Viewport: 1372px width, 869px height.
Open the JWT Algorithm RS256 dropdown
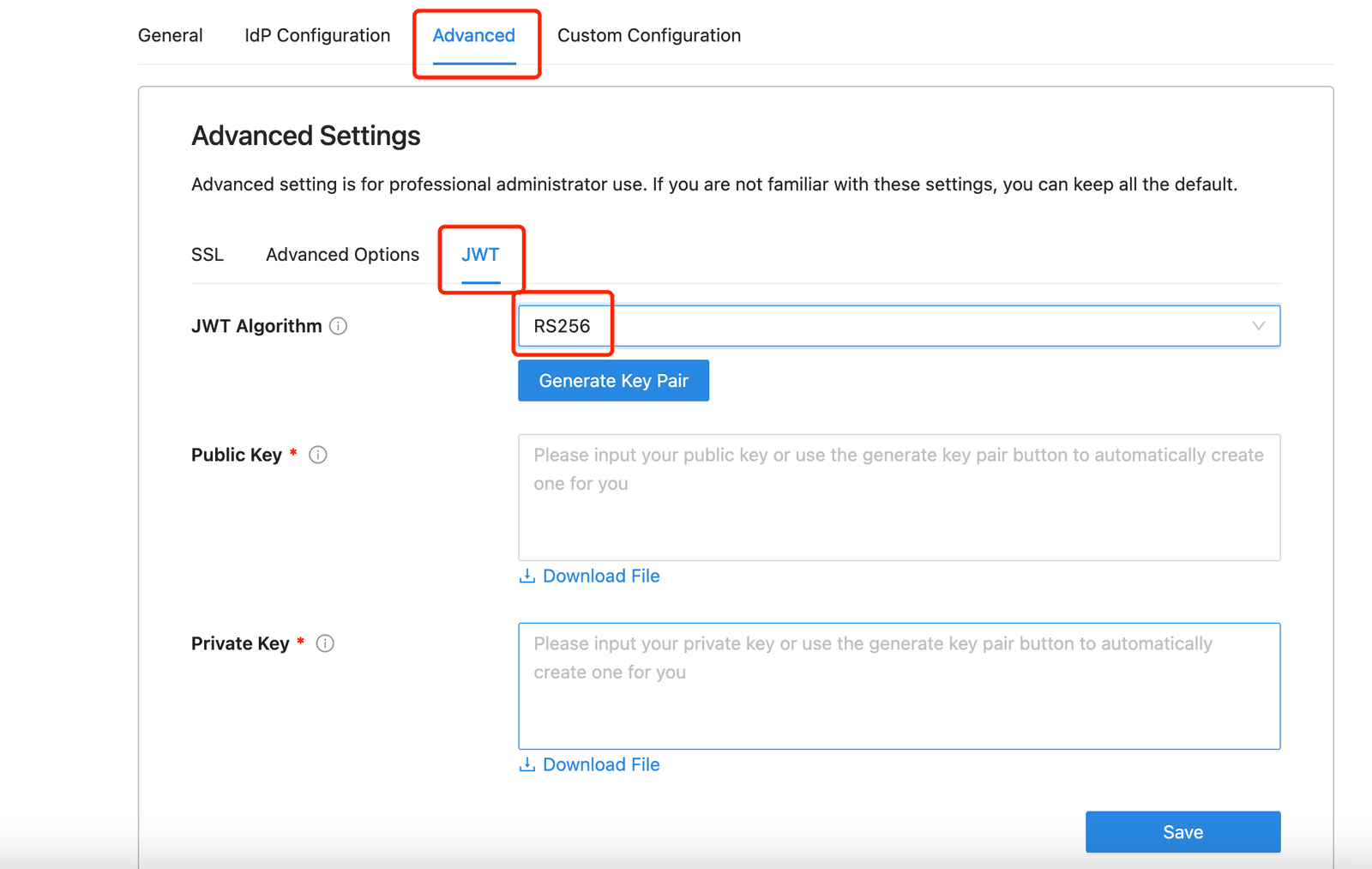coord(899,326)
